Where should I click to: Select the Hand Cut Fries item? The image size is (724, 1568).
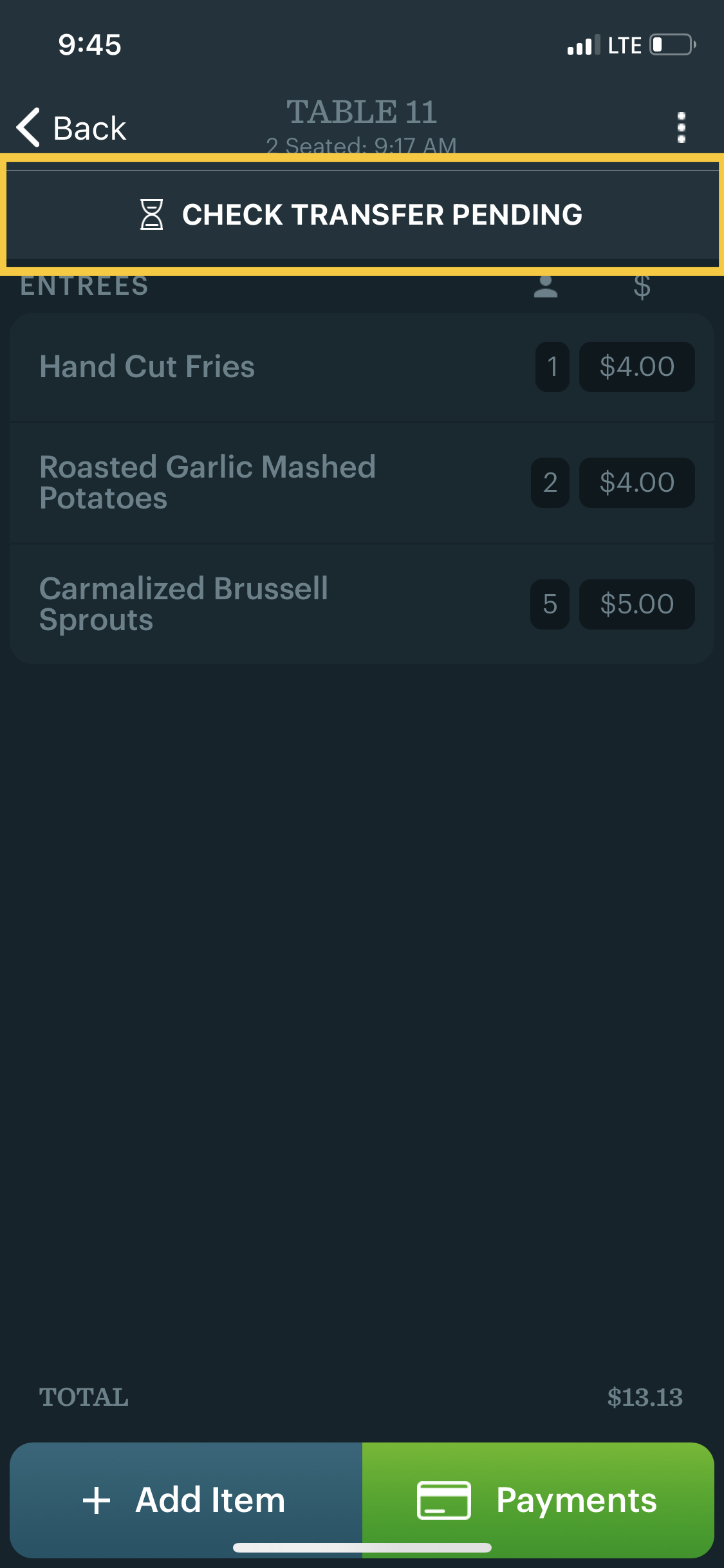coord(147,367)
